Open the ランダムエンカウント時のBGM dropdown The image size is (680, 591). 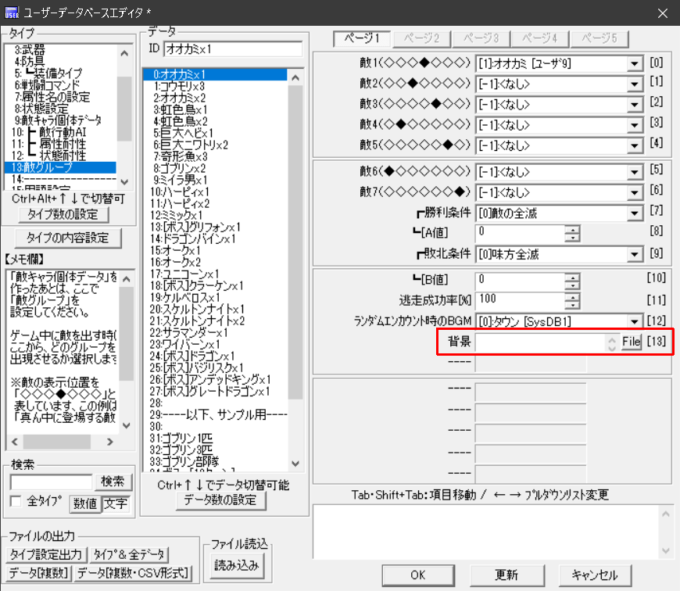click(634, 320)
